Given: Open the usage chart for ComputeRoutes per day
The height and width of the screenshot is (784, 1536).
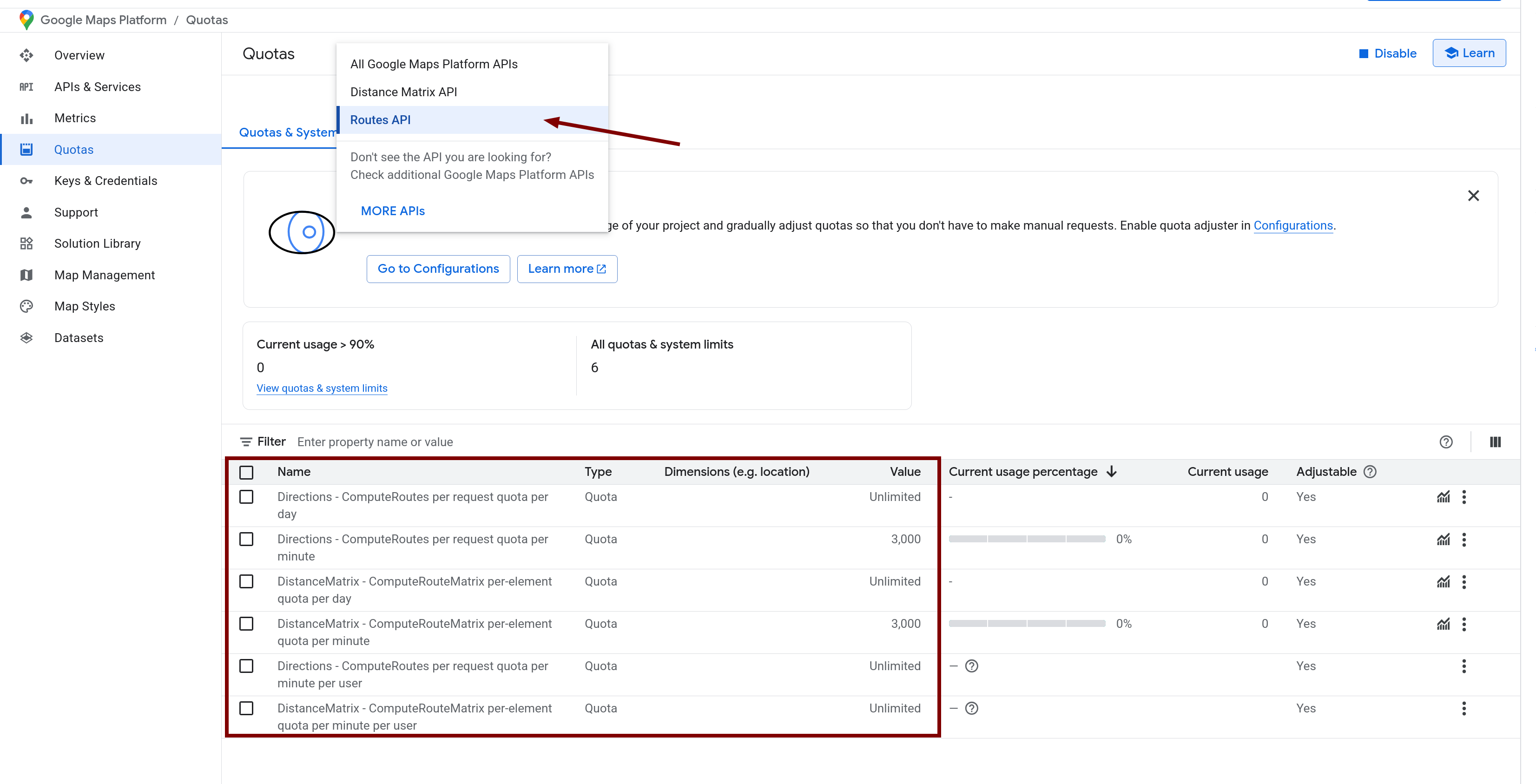Looking at the screenshot, I should click(x=1443, y=497).
